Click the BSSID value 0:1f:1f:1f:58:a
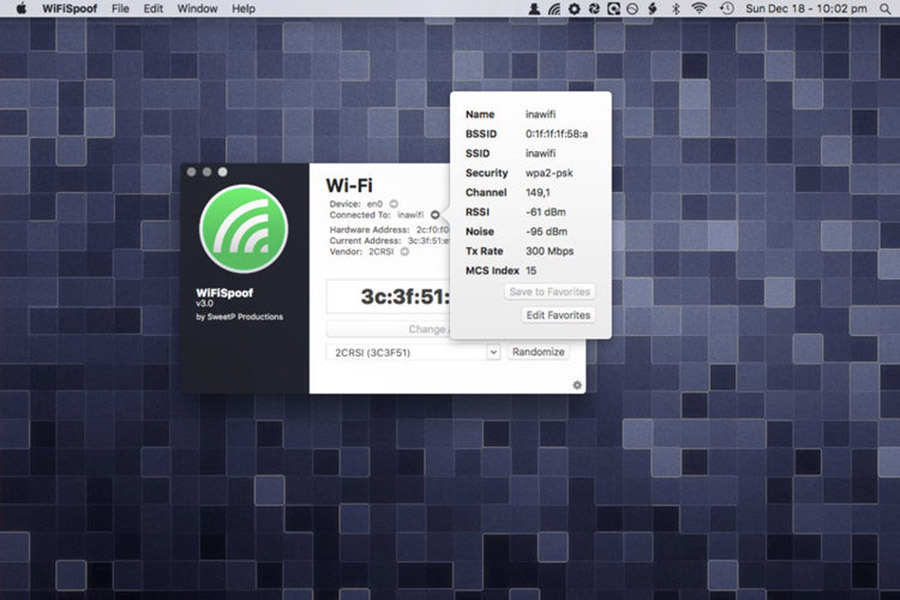This screenshot has width=900, height=600. pos(557,134)
